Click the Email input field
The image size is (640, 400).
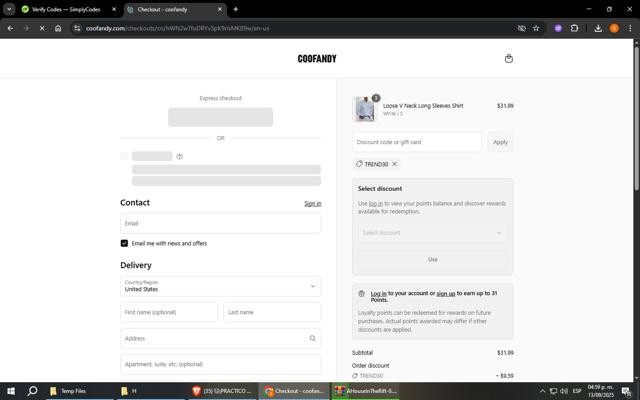click(220, 223)
